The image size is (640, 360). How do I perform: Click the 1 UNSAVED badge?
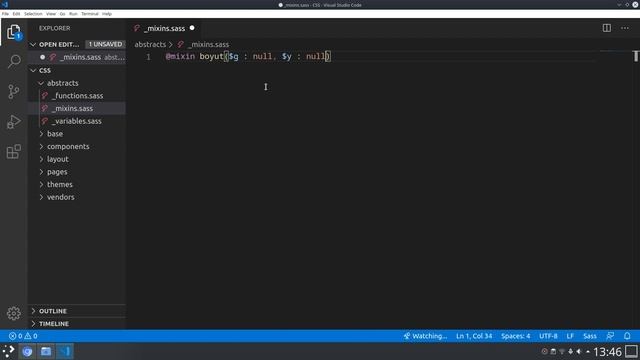(x=105, y=44)
